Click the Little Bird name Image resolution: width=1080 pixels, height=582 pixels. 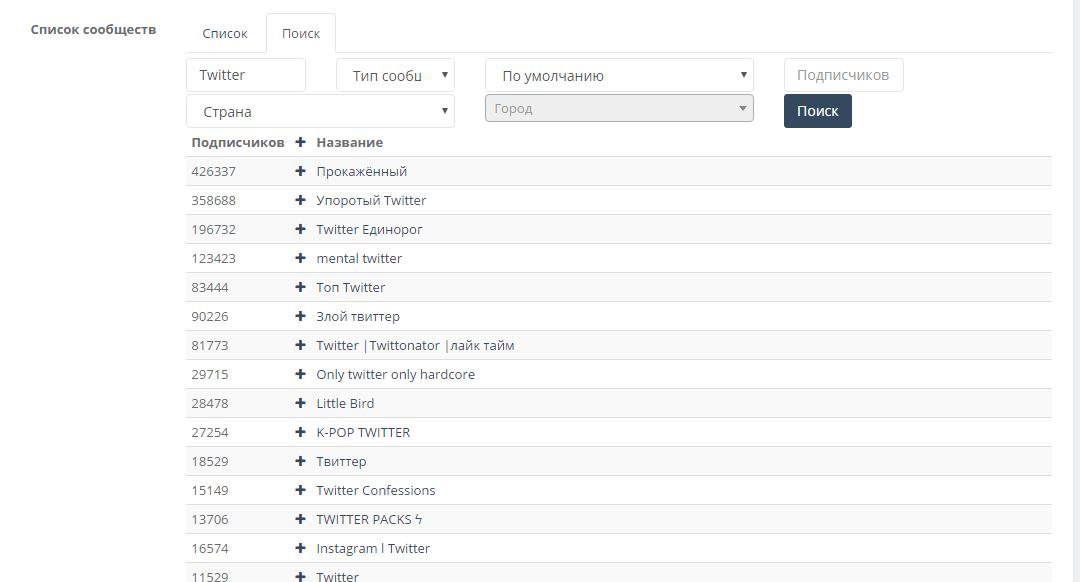[345, 403]
